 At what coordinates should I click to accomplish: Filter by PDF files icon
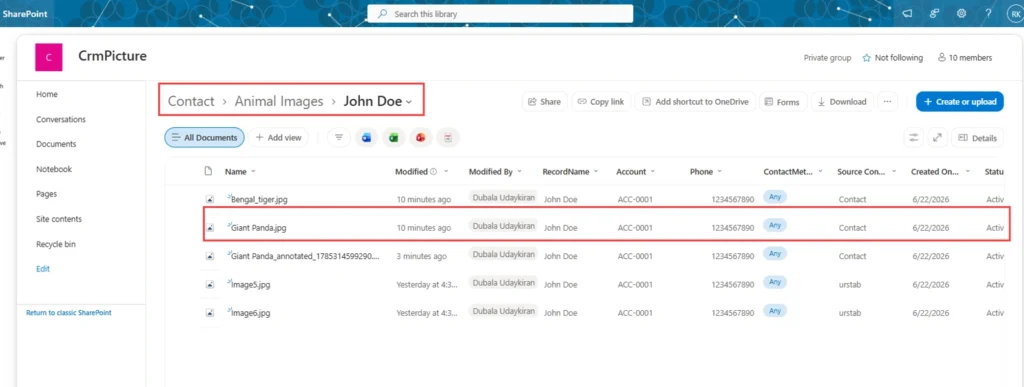(448, 138)
